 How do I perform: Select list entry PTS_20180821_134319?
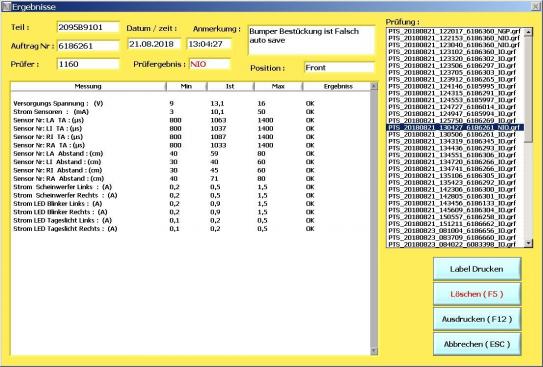pos(454,141)
